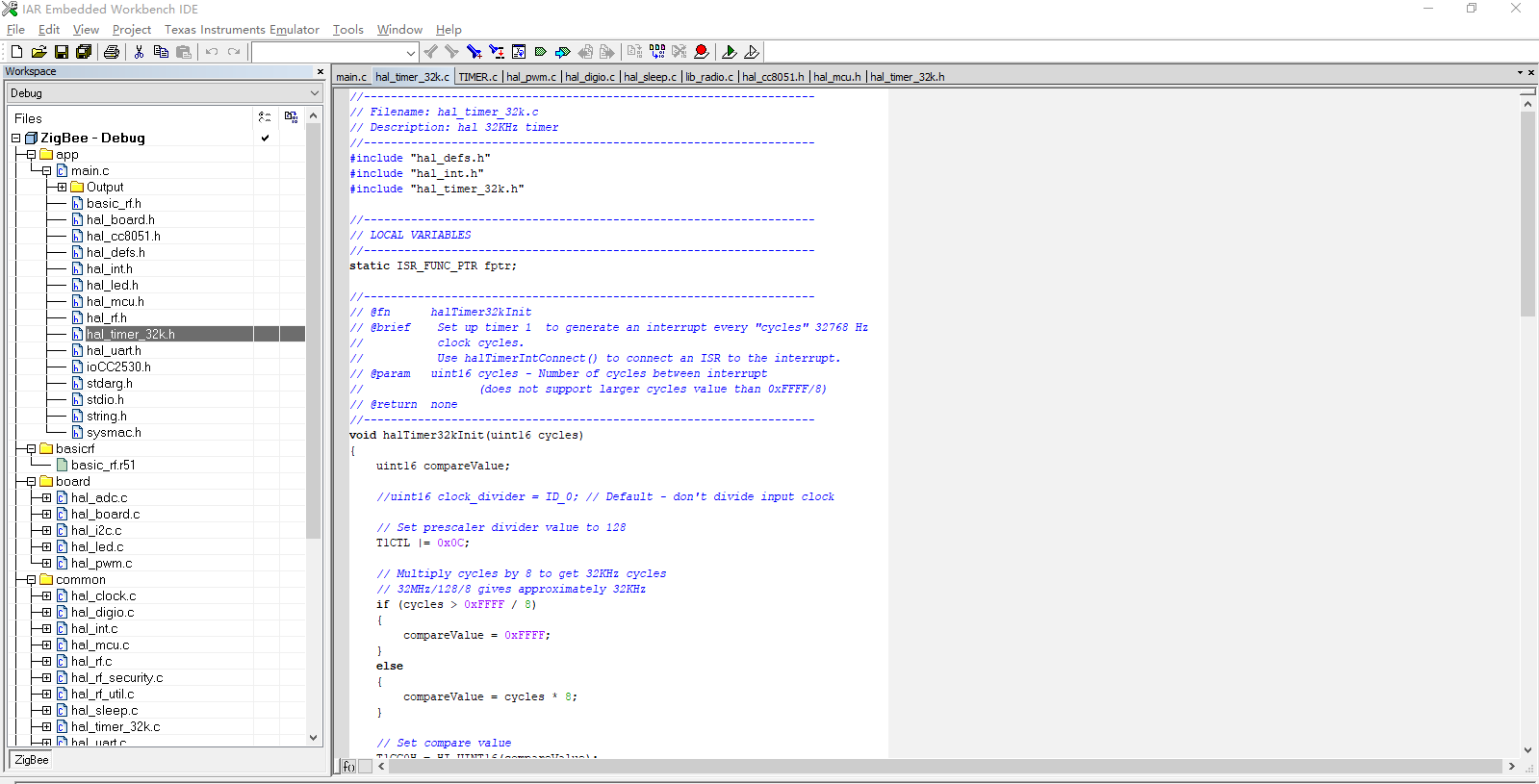Image resolution: width=1539 pixels, height=784 pixels.
Task: Select hal_rf_security.c in the common folder
Action: coord(116,678)
